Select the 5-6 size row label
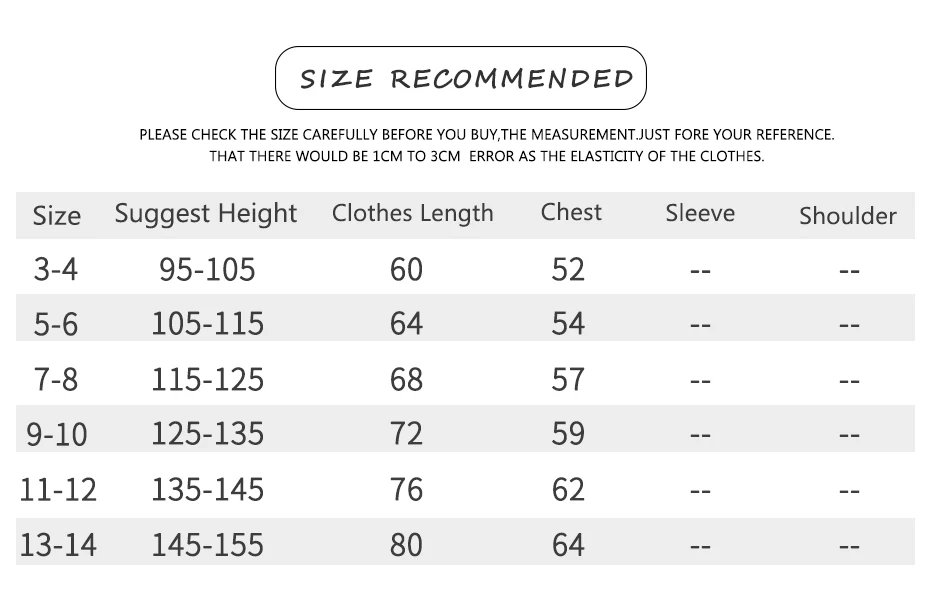The width and height of the screenshot is (930, 601). 56,325
